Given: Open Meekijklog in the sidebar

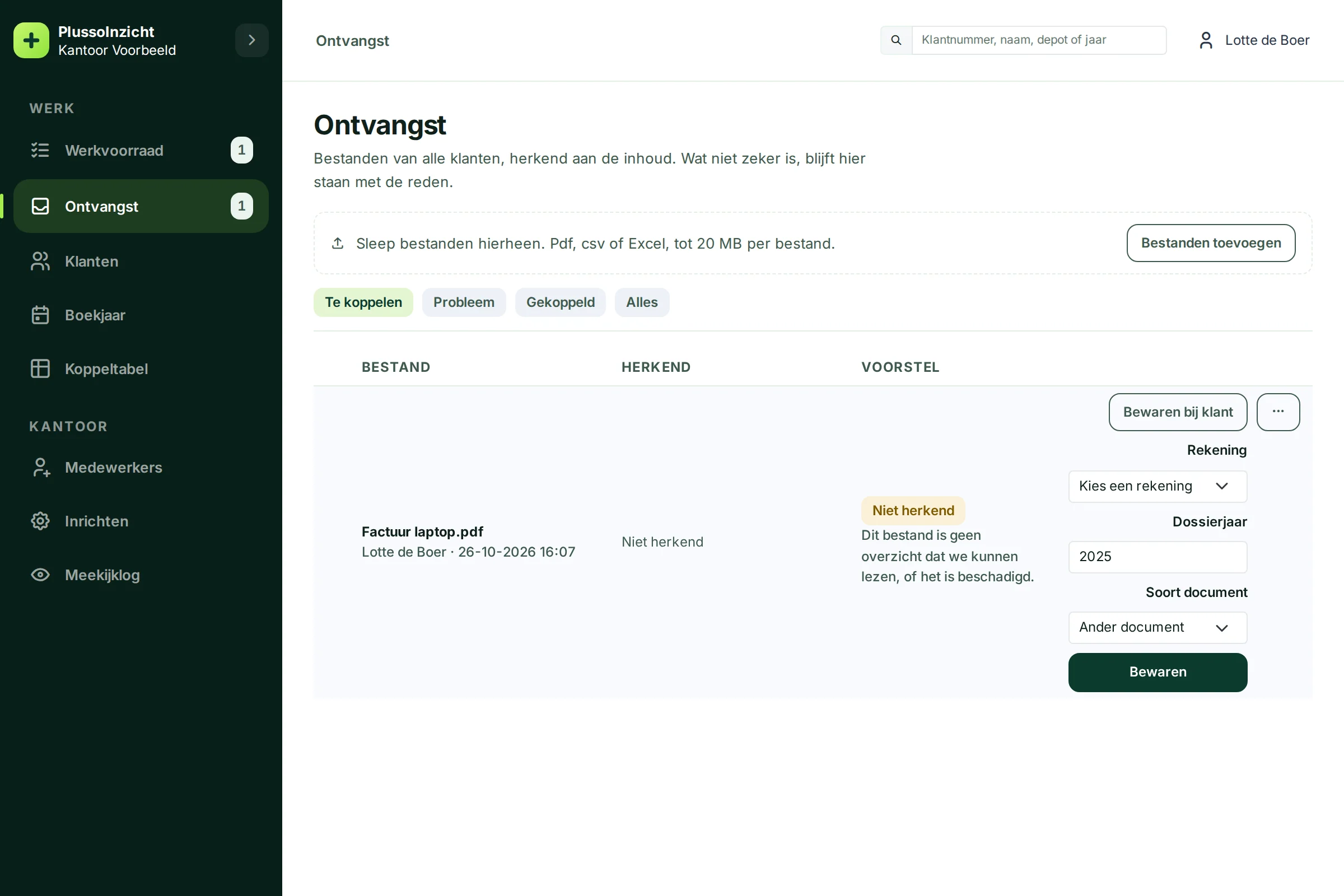Looking at the screenshot, I should tap(141, 575).
